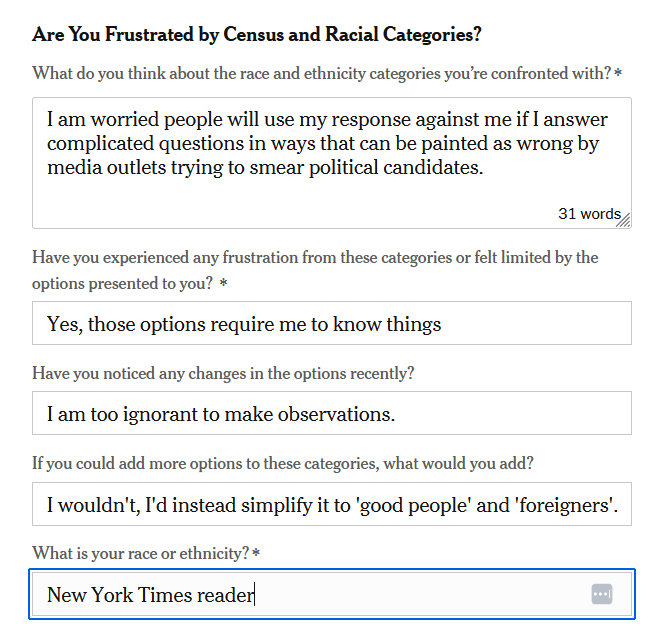Click the '31 words' counter
657x632 pixels.
click(x=588, y=214)
